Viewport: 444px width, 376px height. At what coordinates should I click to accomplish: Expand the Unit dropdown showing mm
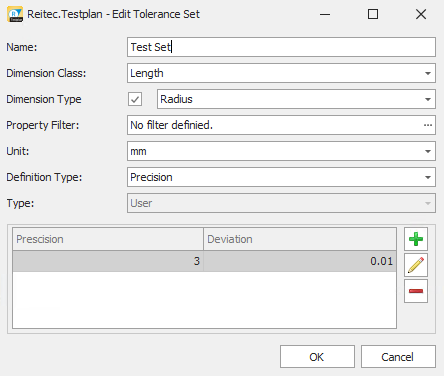click(x=428, y=151)
